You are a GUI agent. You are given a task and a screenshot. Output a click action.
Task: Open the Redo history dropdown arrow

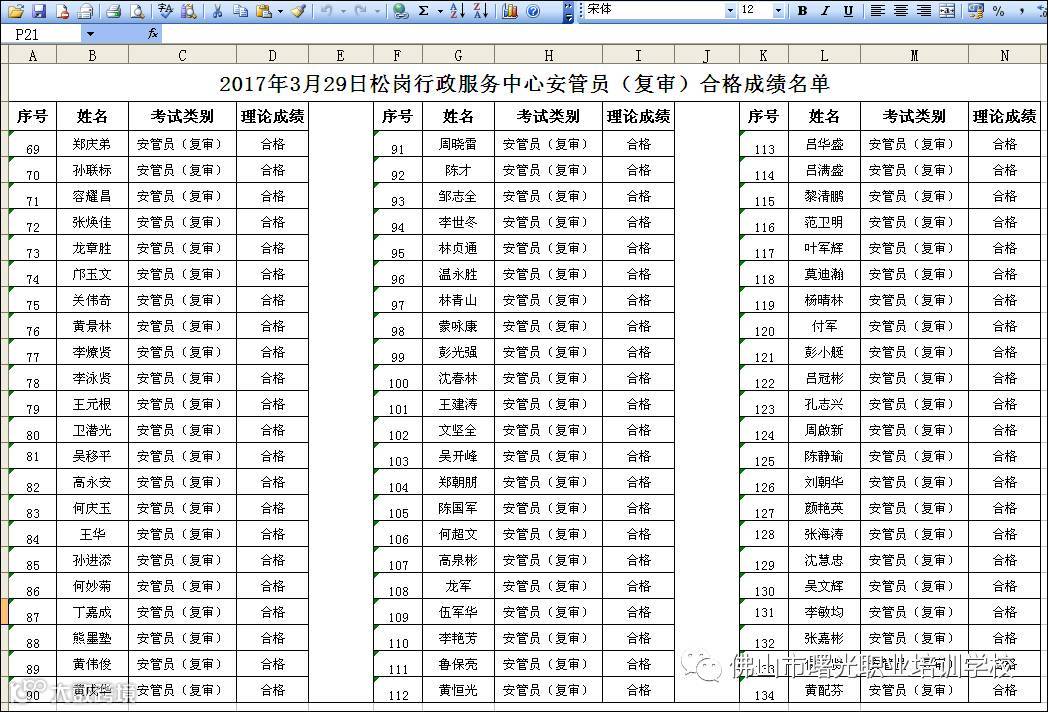coord(378,11)
